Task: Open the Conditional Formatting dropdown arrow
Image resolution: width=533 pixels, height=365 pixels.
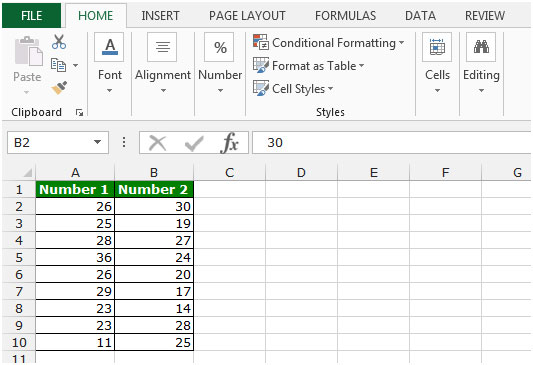Action: [x=401, y=43]
